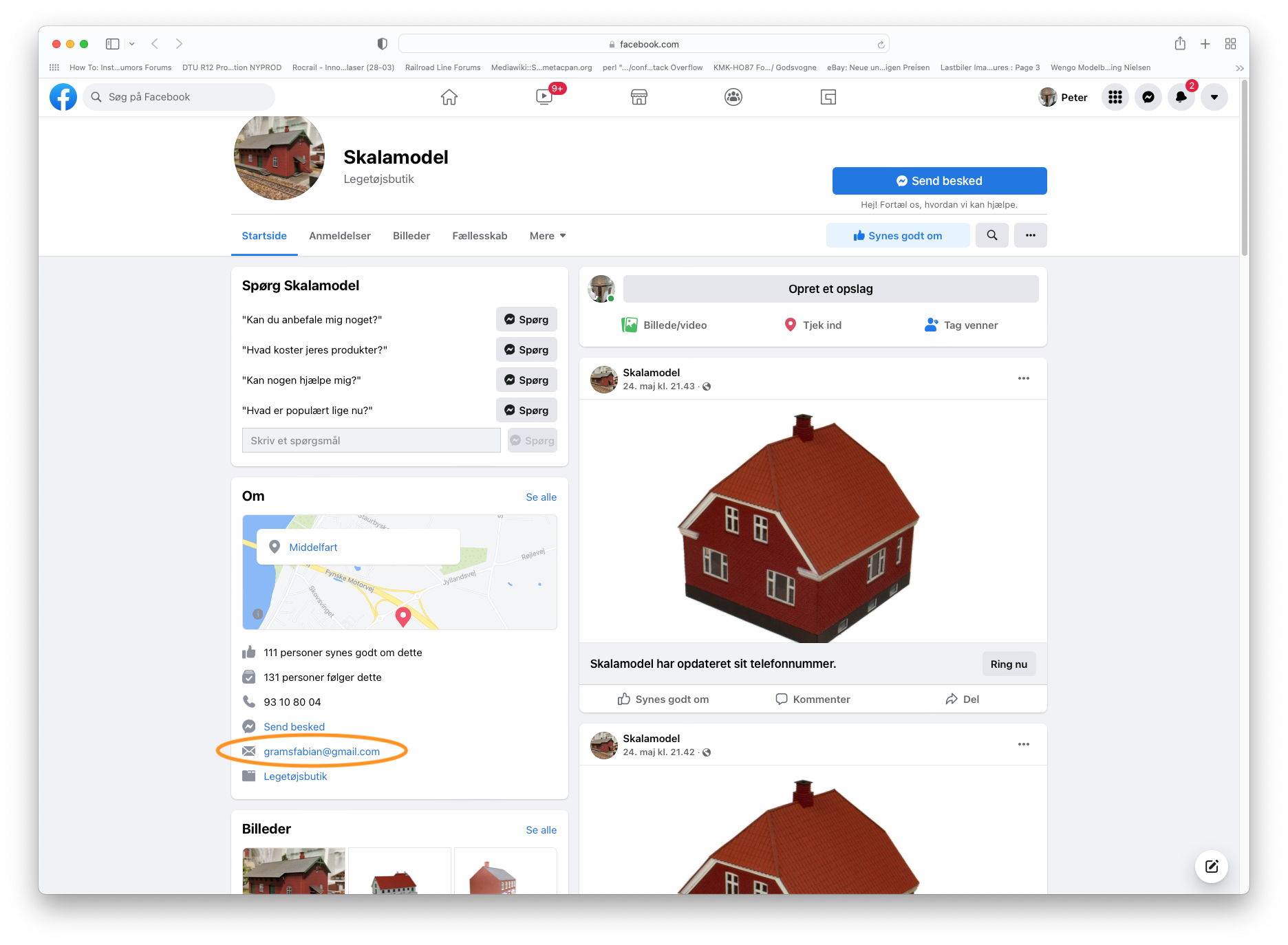Click Opret et opslag button
The image size is (1288, 945).
click(830, 289)
